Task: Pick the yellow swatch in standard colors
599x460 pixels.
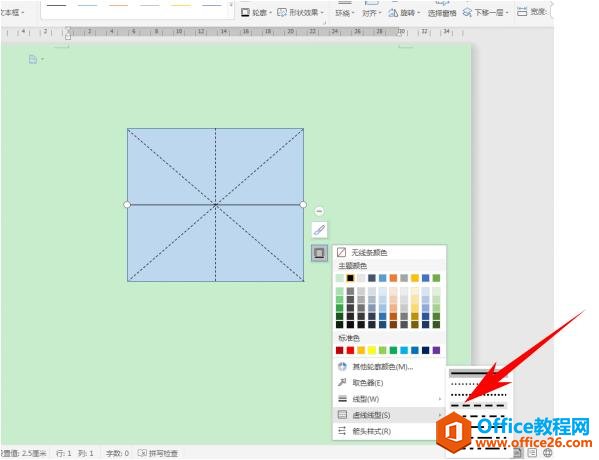Action: tap(372, 350)
